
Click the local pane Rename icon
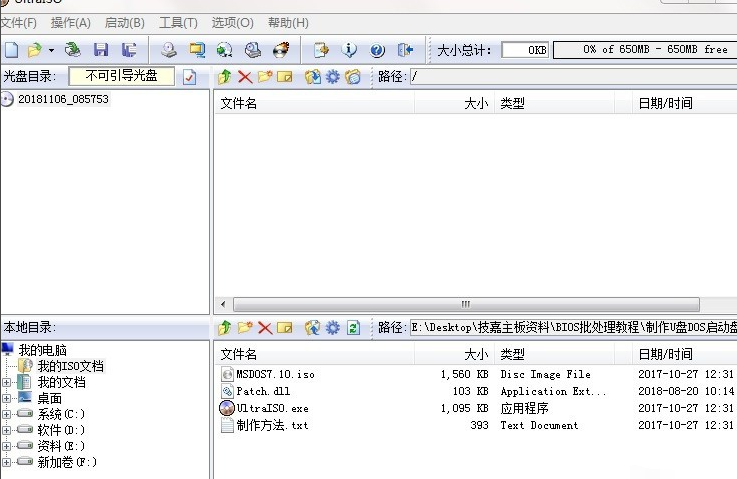click(x=285, y=328)
